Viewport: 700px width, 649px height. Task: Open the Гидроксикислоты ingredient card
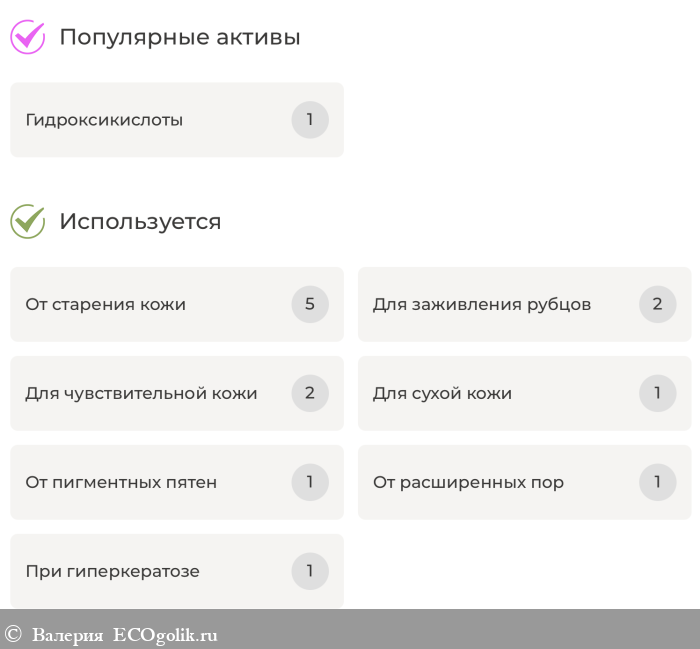point(150,120)
